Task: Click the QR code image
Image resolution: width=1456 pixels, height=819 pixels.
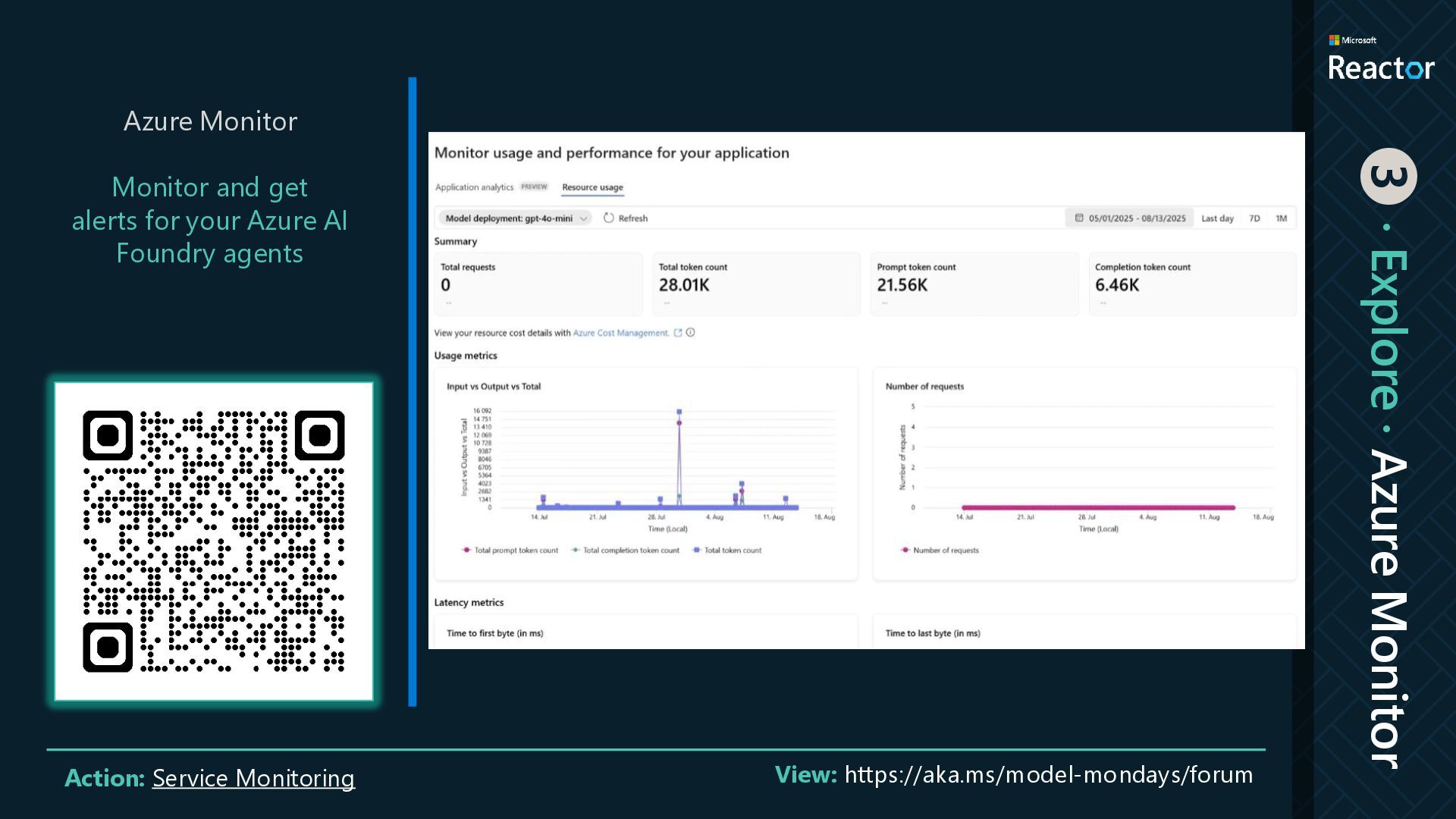Action: [x=214, y=541]
